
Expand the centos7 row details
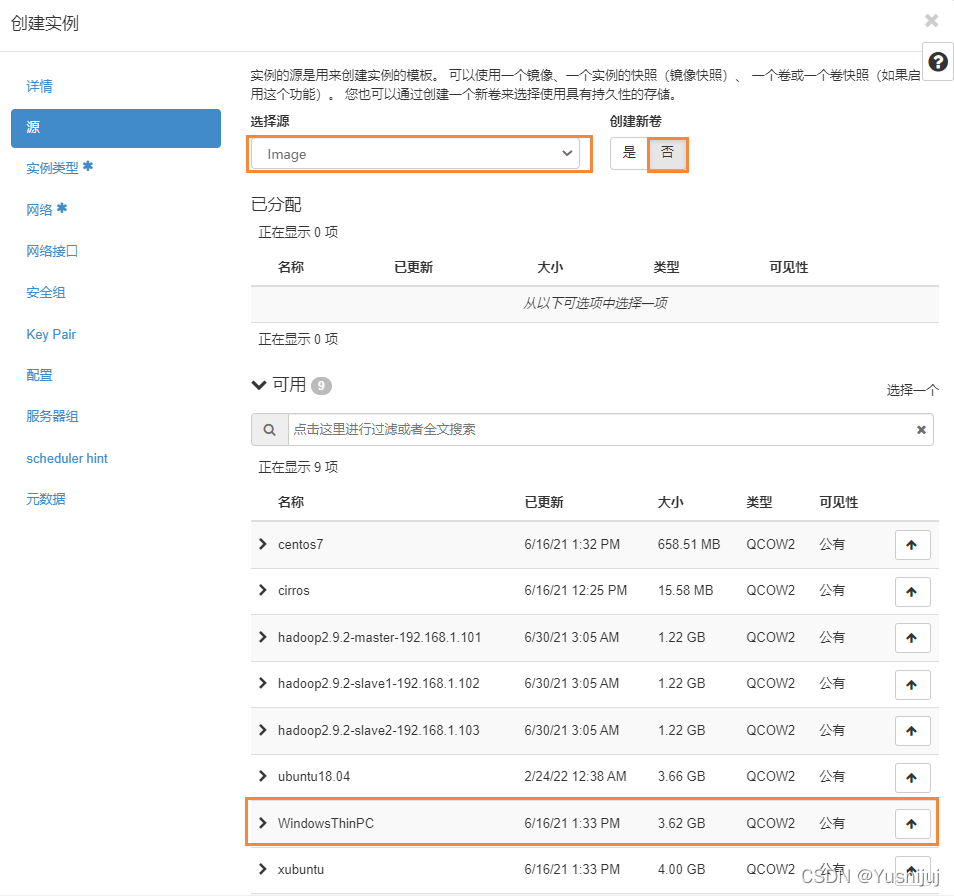click(263, 544)
